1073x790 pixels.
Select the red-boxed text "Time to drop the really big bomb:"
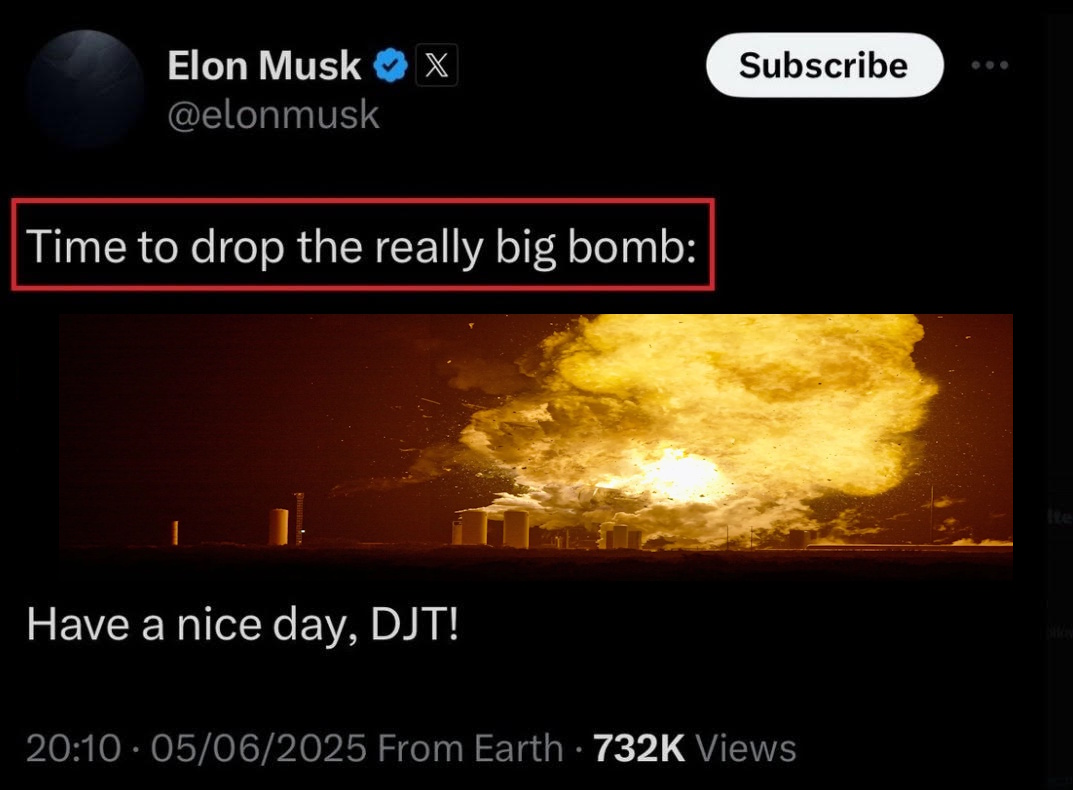pyautogui.click(x=361, y=246)
